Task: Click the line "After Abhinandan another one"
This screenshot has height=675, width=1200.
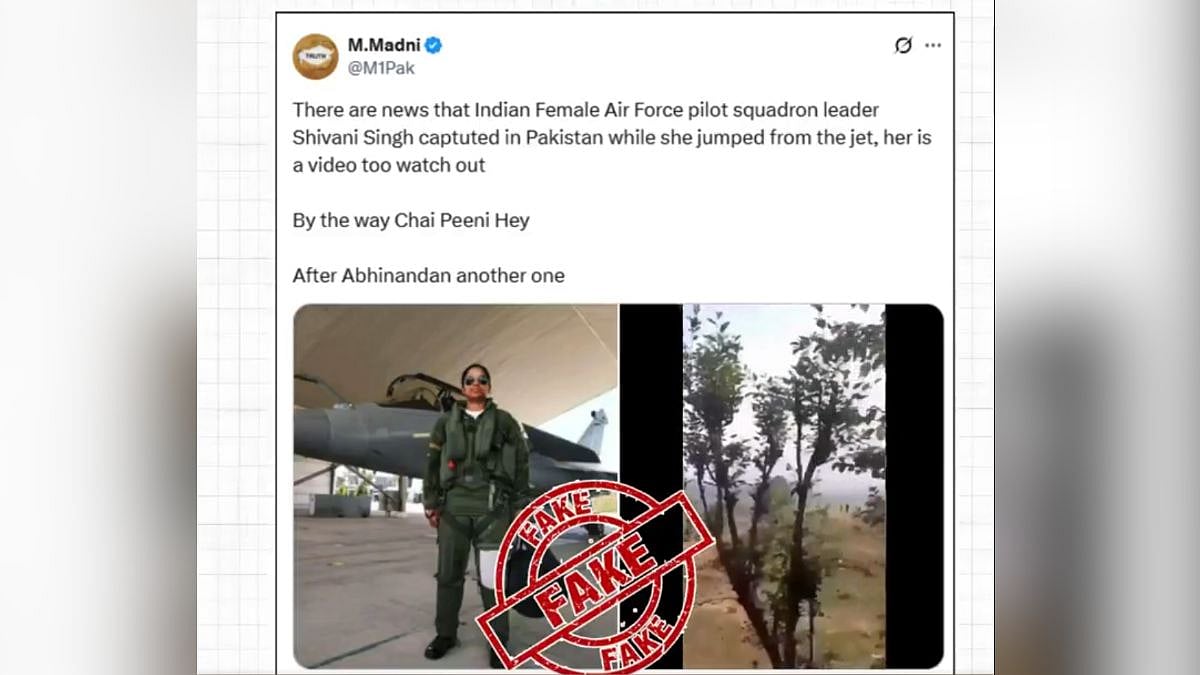Action: coord(428,275)
